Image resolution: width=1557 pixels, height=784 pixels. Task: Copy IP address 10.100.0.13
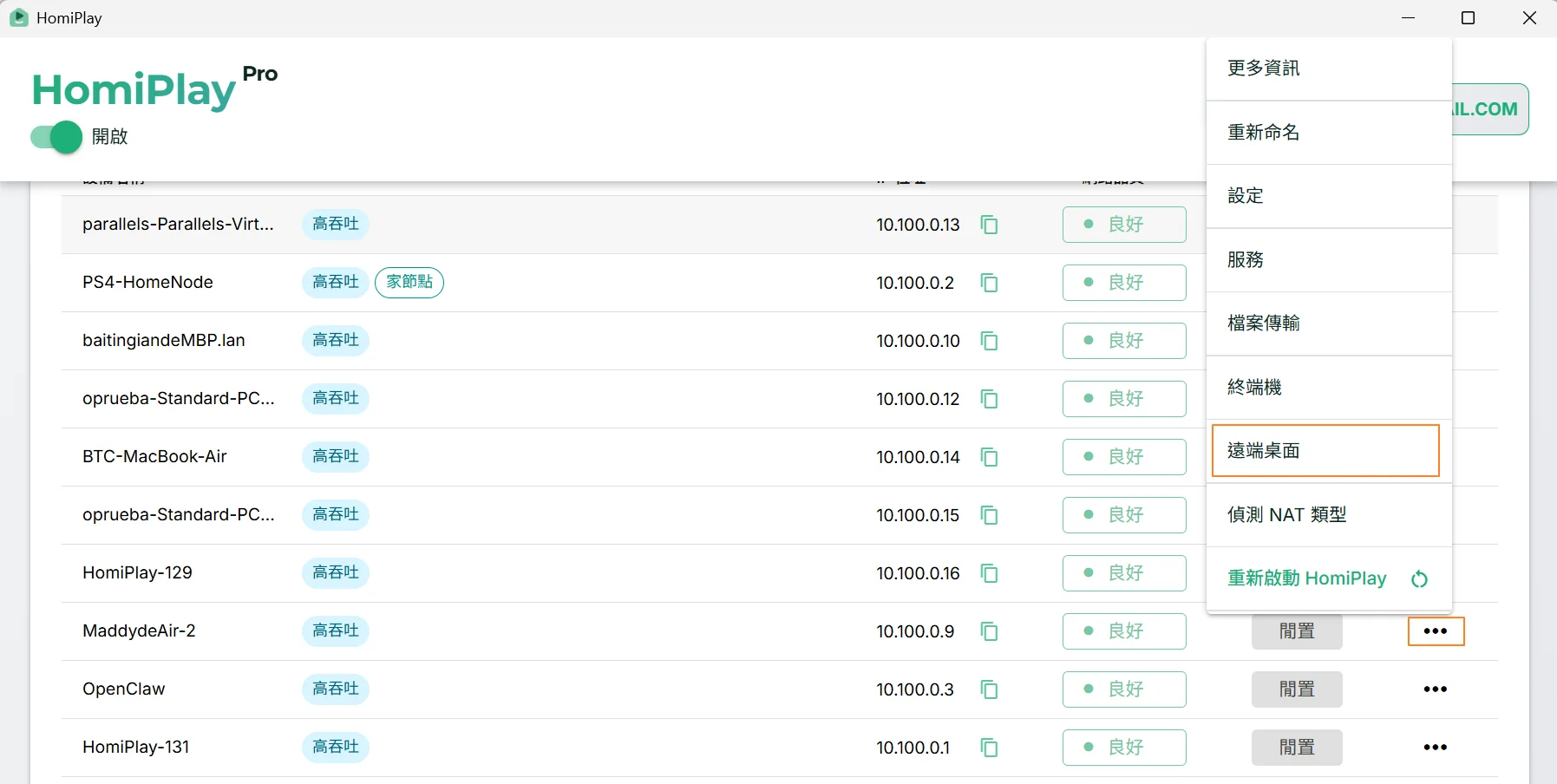tap(989, 225)
